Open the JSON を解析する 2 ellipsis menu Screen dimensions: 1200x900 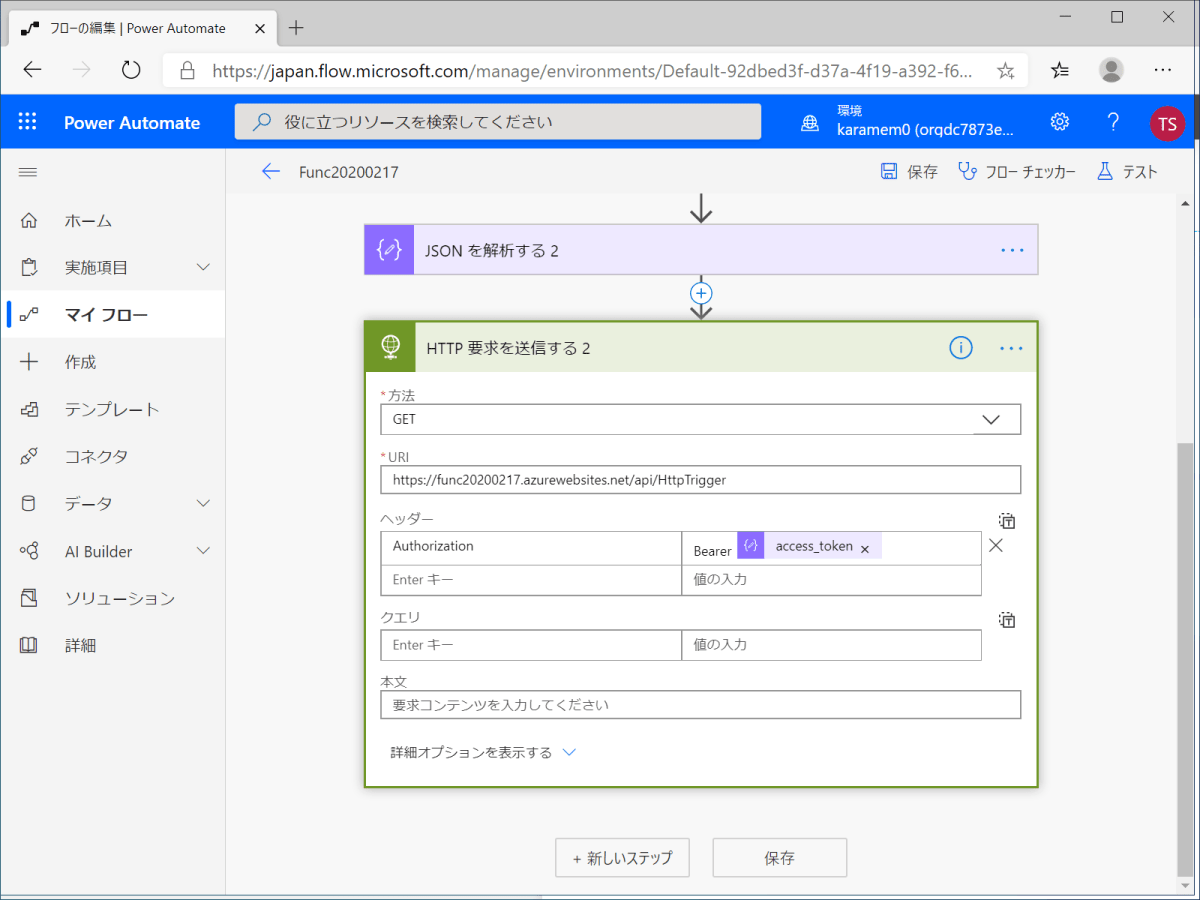coord(1012,250)
